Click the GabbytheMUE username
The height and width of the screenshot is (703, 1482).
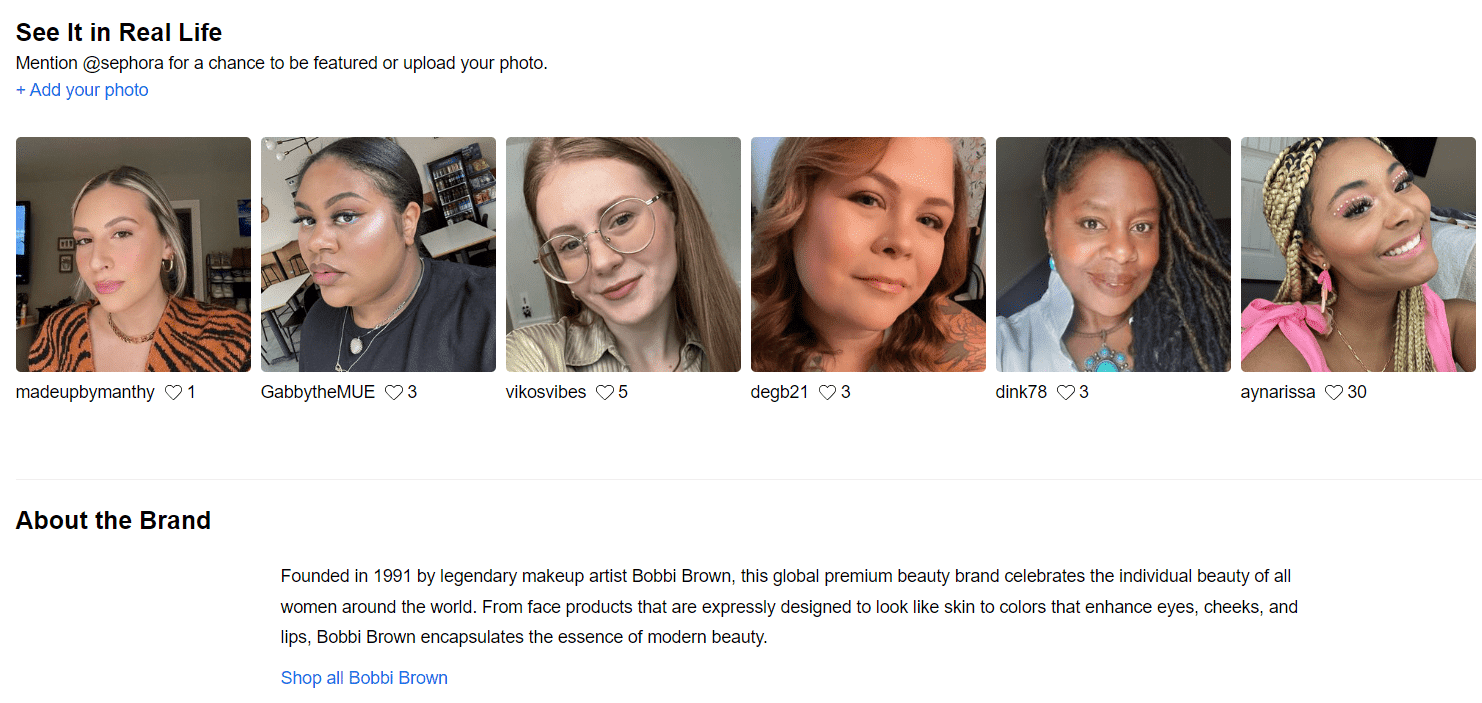click(x=318, y=392)
